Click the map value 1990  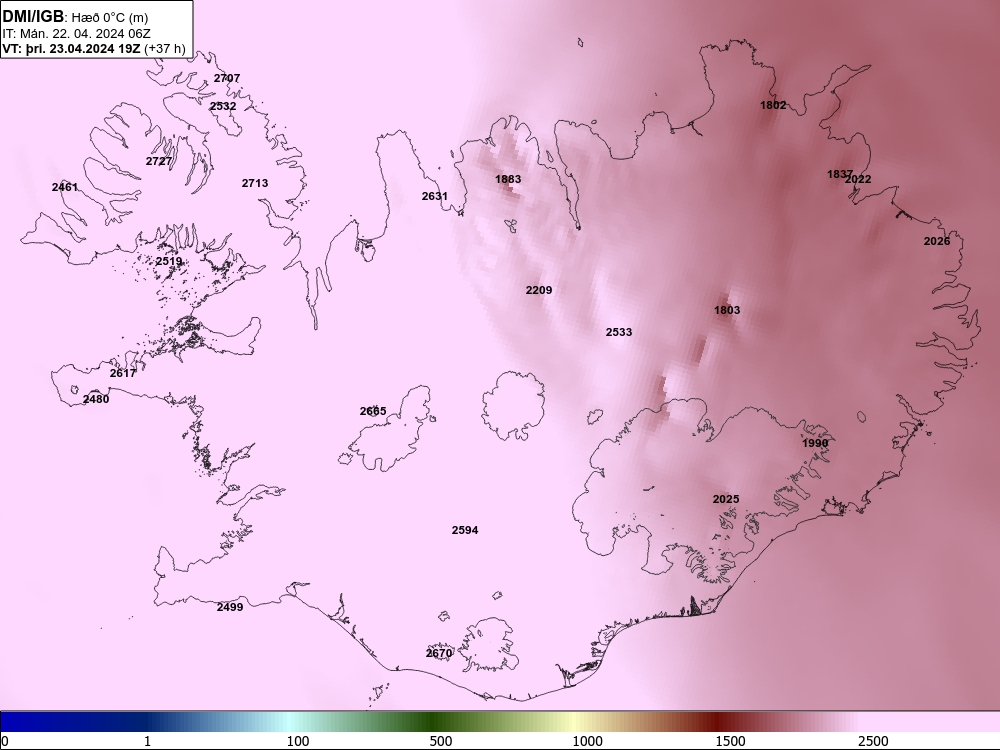click(x=815, y=443)
